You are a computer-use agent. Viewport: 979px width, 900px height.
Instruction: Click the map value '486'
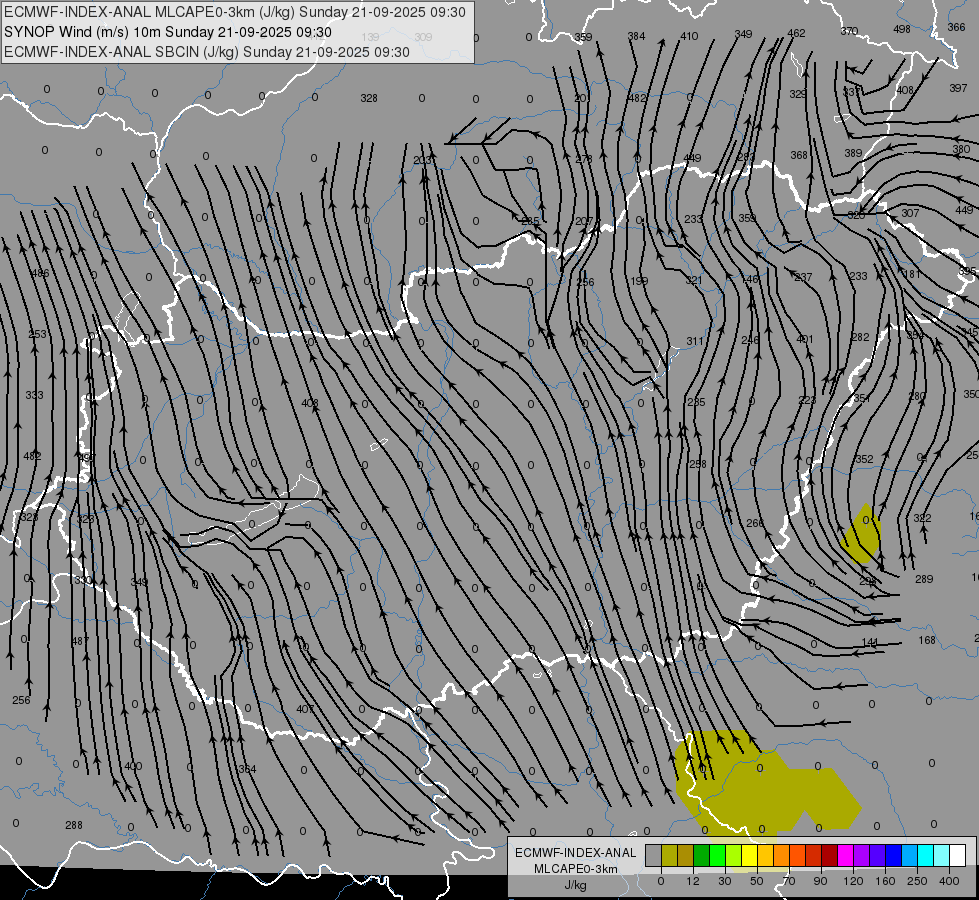pos(40,274)
